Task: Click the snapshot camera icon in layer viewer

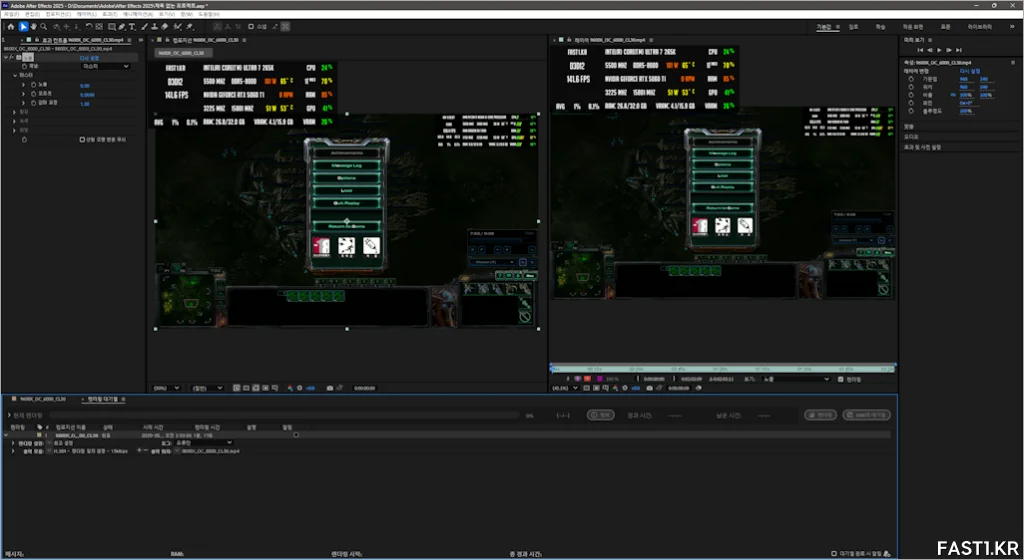Action: [650, 388]
